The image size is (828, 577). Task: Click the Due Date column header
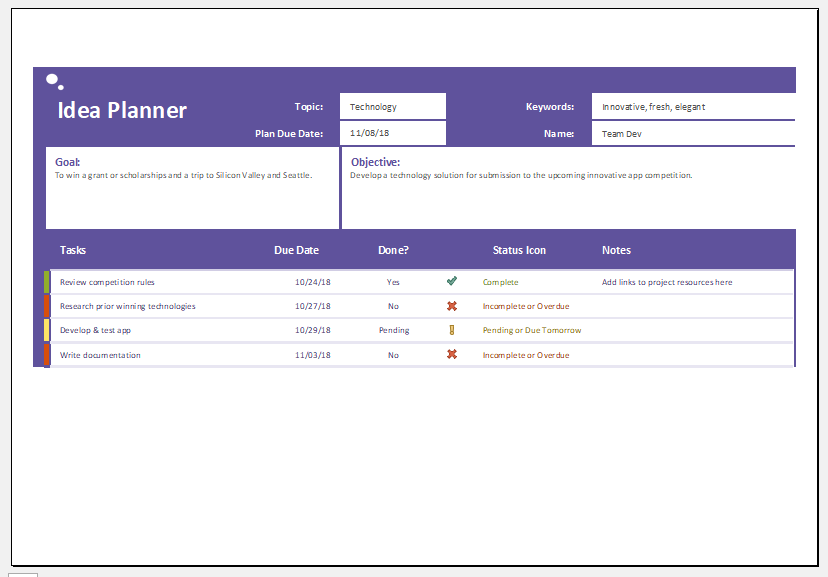[x=296, y=250]
